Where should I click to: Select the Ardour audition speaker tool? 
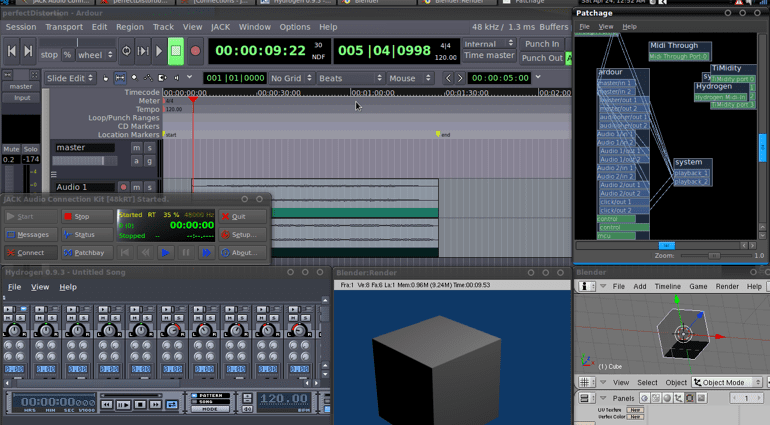pyautogui.click(x=176, y=78)
